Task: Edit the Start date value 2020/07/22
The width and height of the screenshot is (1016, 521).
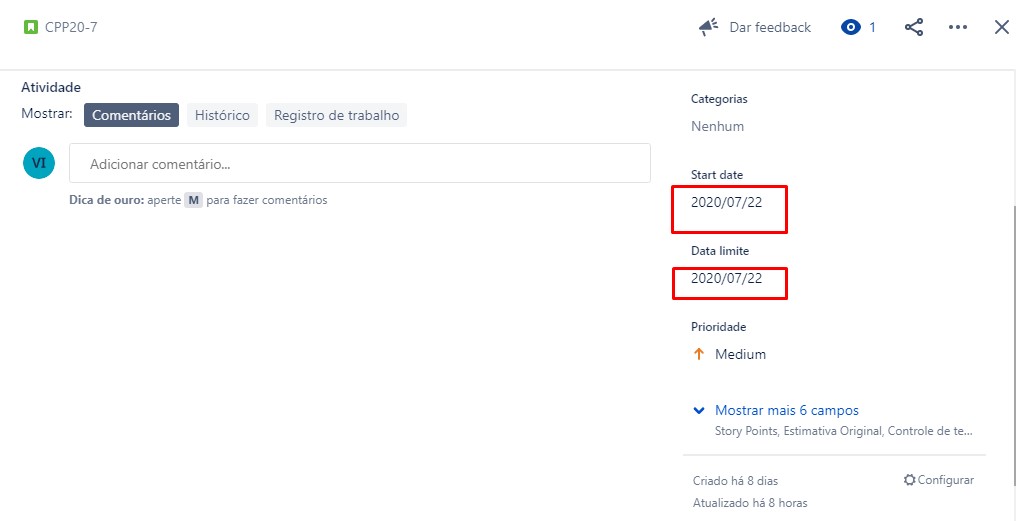Action: click(726, 202)
